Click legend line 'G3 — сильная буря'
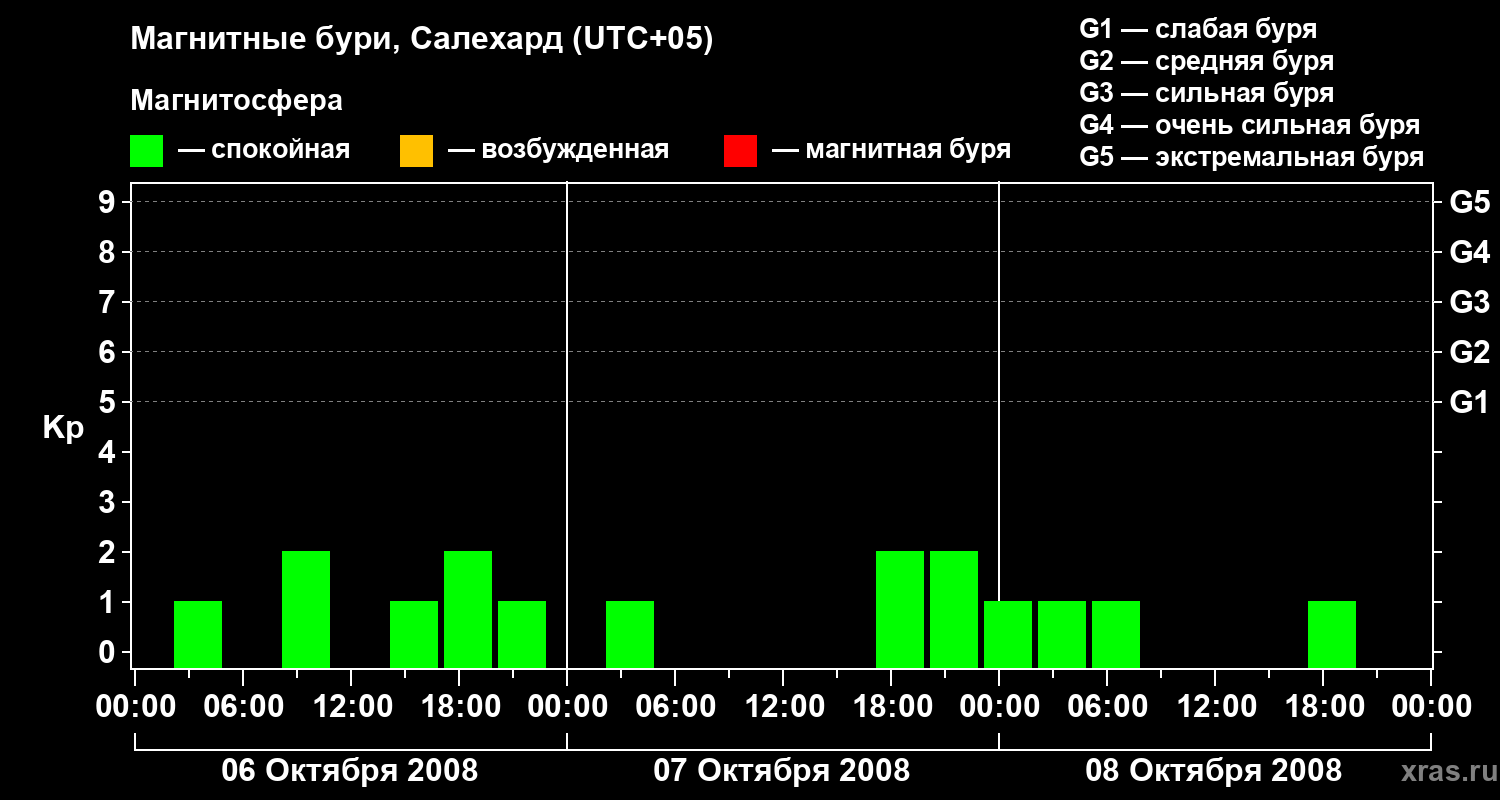Screen dimensions: 1500x800 [x=1207, y=93]
